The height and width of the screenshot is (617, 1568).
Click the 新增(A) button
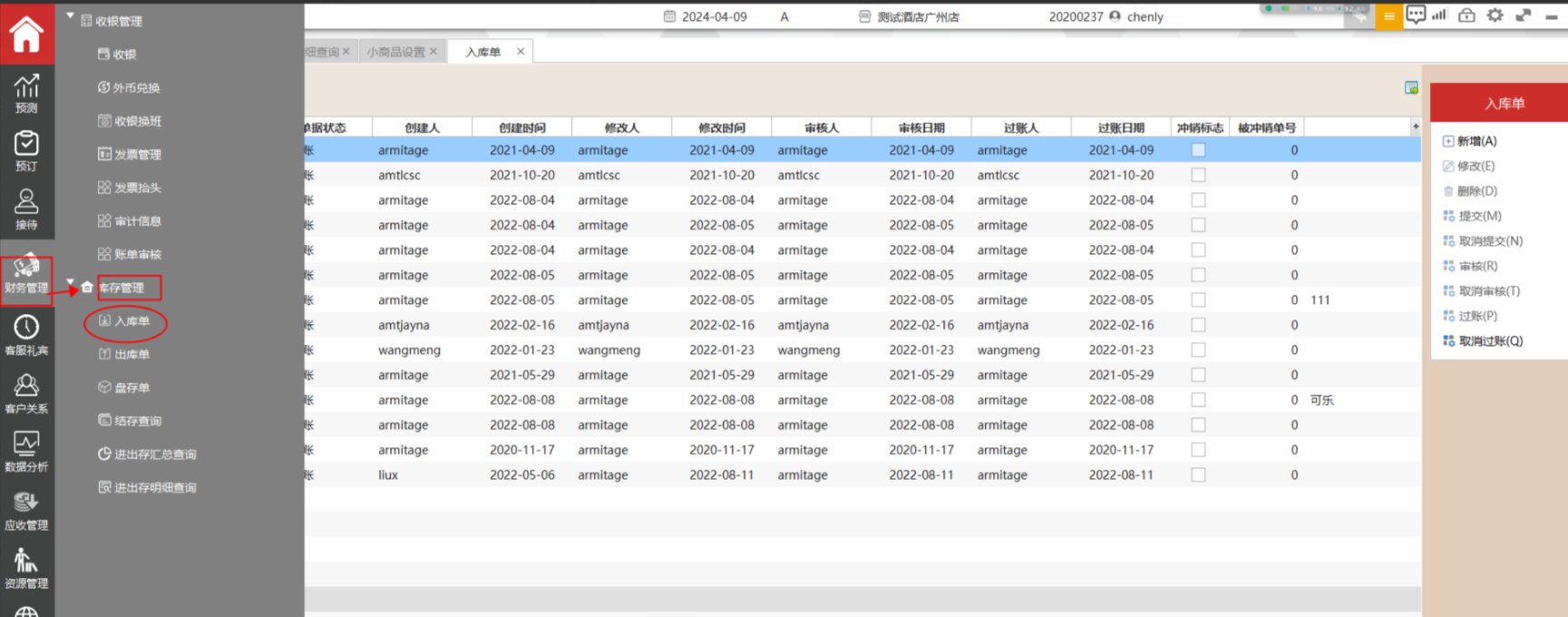pyautogui.click(x=1476, y=142)
